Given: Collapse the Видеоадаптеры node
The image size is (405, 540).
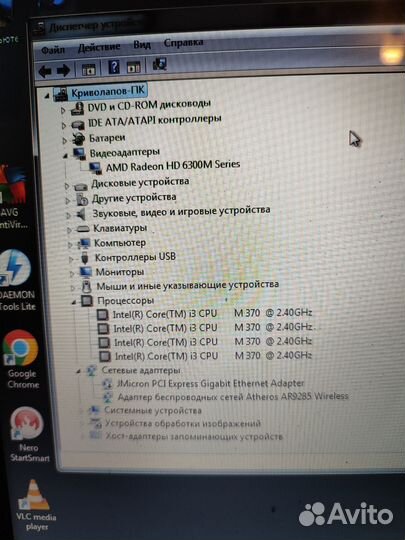Looking at the screenshot, I should coord(65,156).
